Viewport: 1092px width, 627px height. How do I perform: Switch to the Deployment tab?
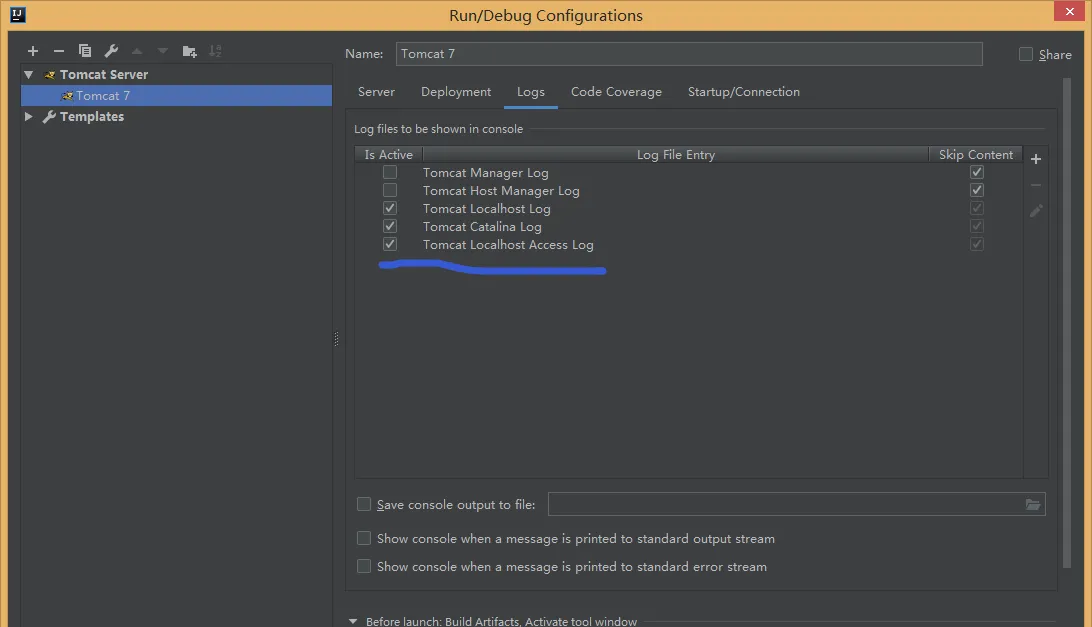[456, 92]
